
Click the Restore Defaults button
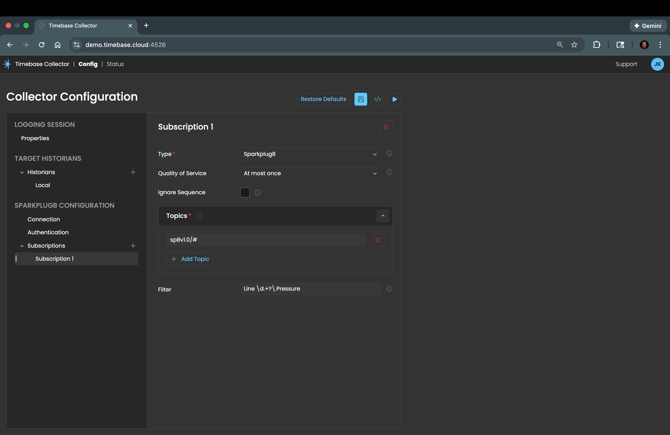pyautogui.click(x=323, y=99)
